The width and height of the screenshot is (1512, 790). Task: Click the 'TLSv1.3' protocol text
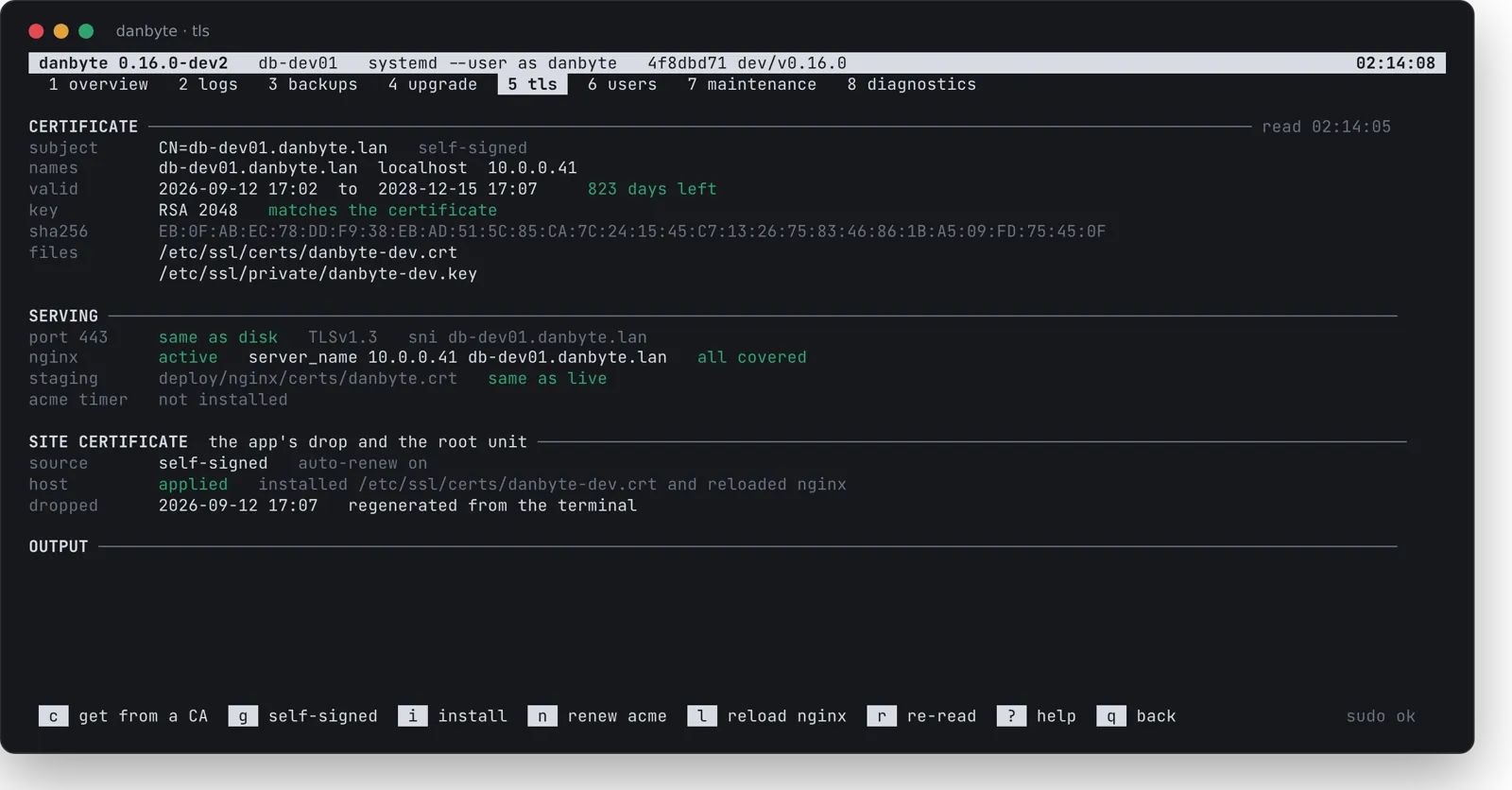click(x=343, y=337)
